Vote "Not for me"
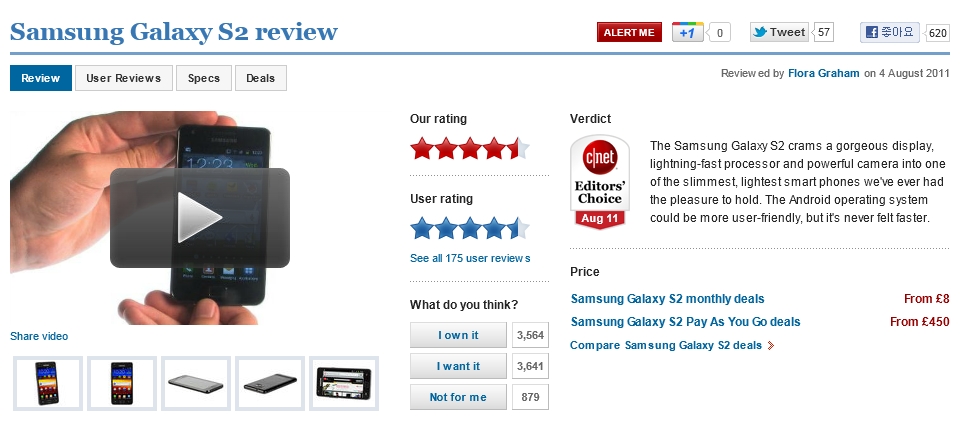 [x=458, y=397]
